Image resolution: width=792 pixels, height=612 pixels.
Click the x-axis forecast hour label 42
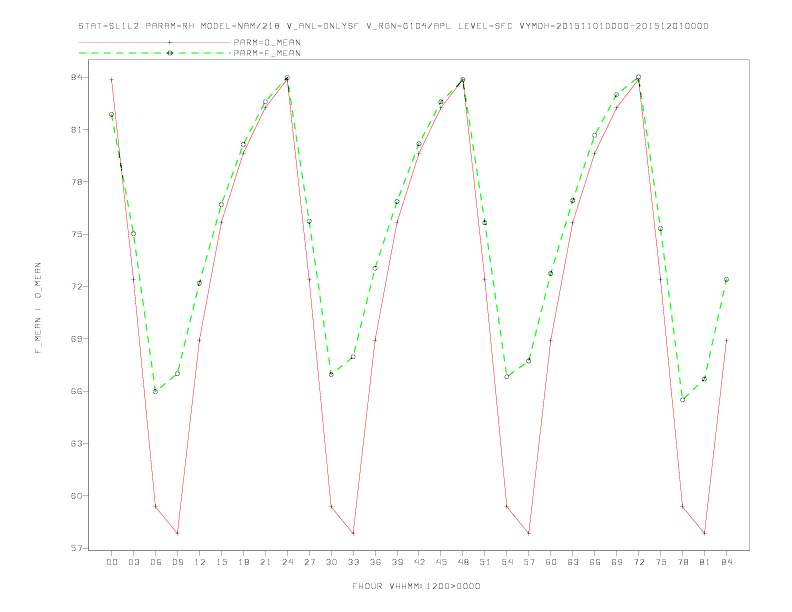coord(419,562)
